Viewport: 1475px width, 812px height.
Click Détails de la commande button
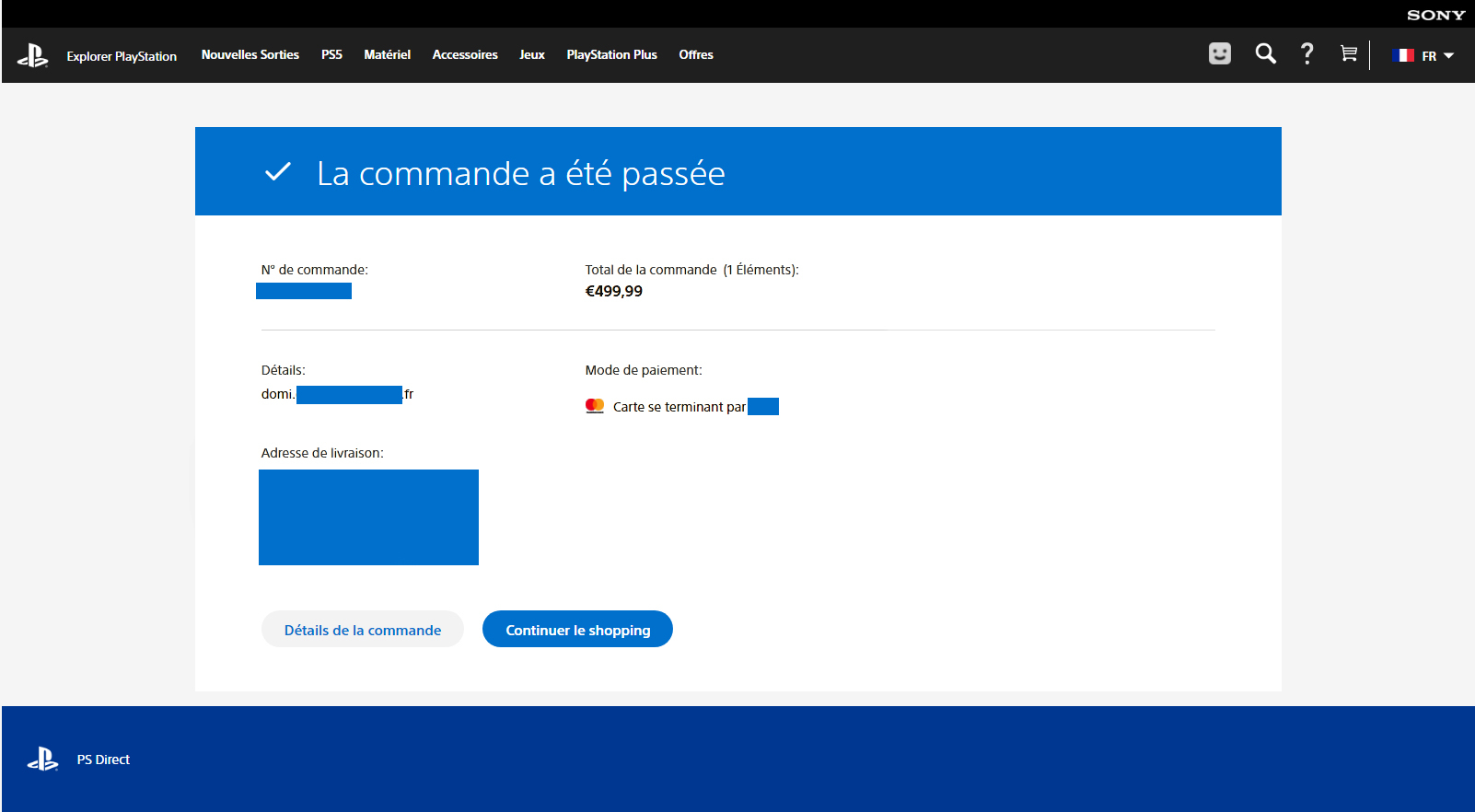click(x=363, y=630)
